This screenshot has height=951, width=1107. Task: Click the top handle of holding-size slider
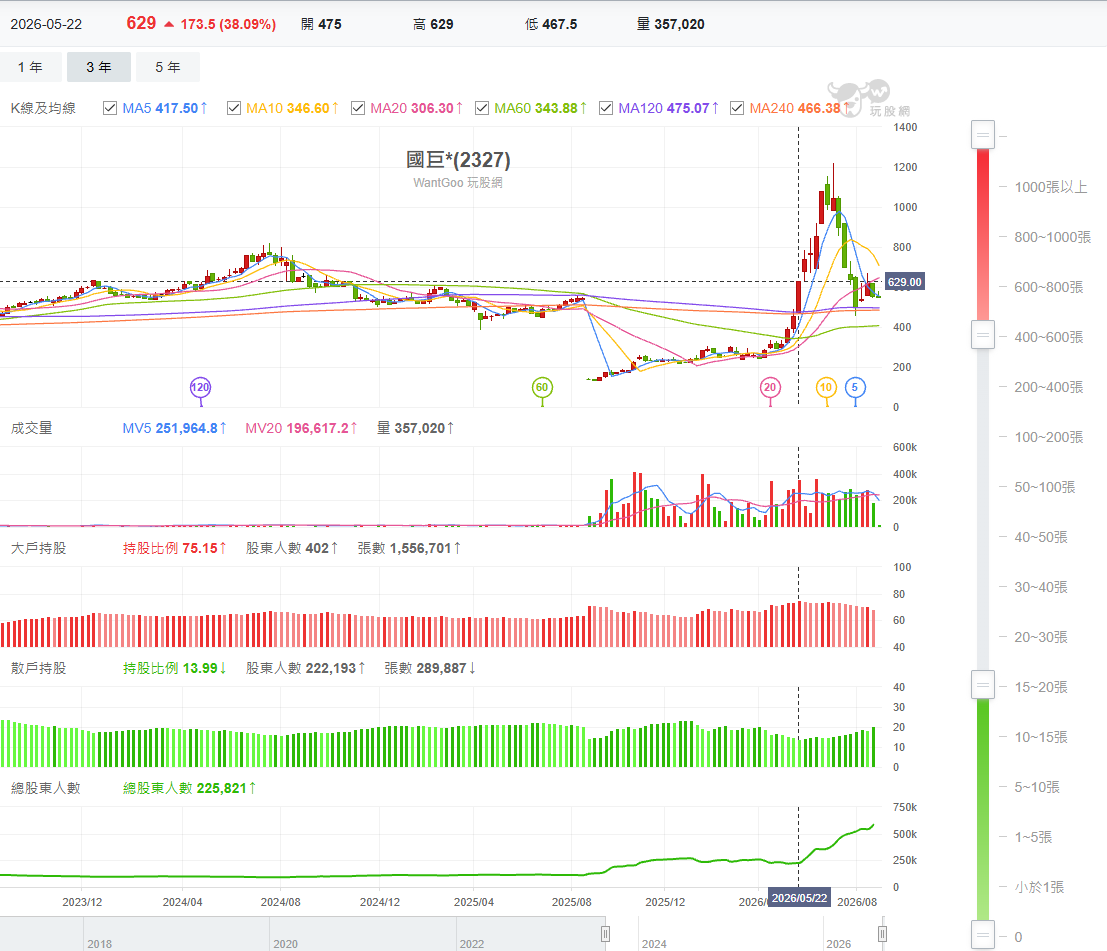point(983,135)
